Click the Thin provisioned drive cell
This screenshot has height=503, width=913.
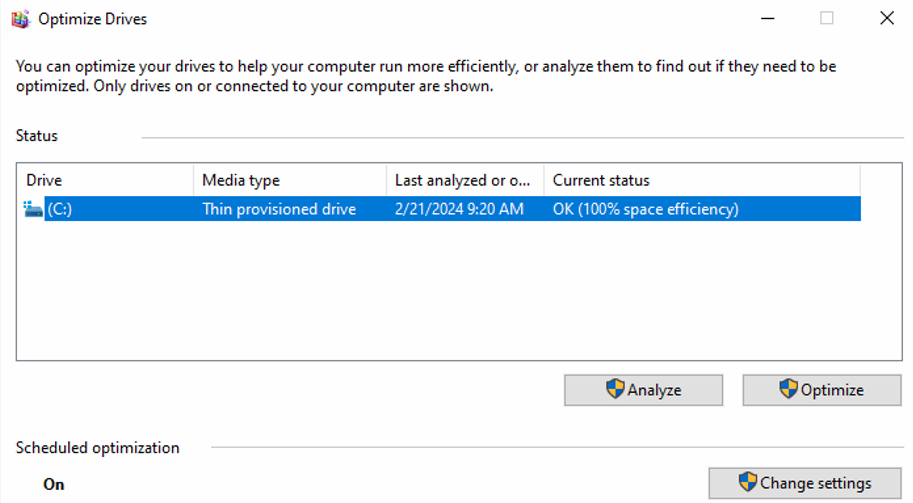pos(279,209)
